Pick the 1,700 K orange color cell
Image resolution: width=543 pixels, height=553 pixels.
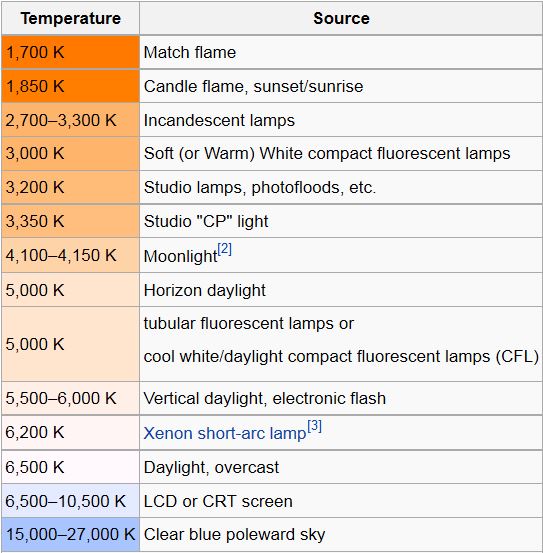pos(71,52)
